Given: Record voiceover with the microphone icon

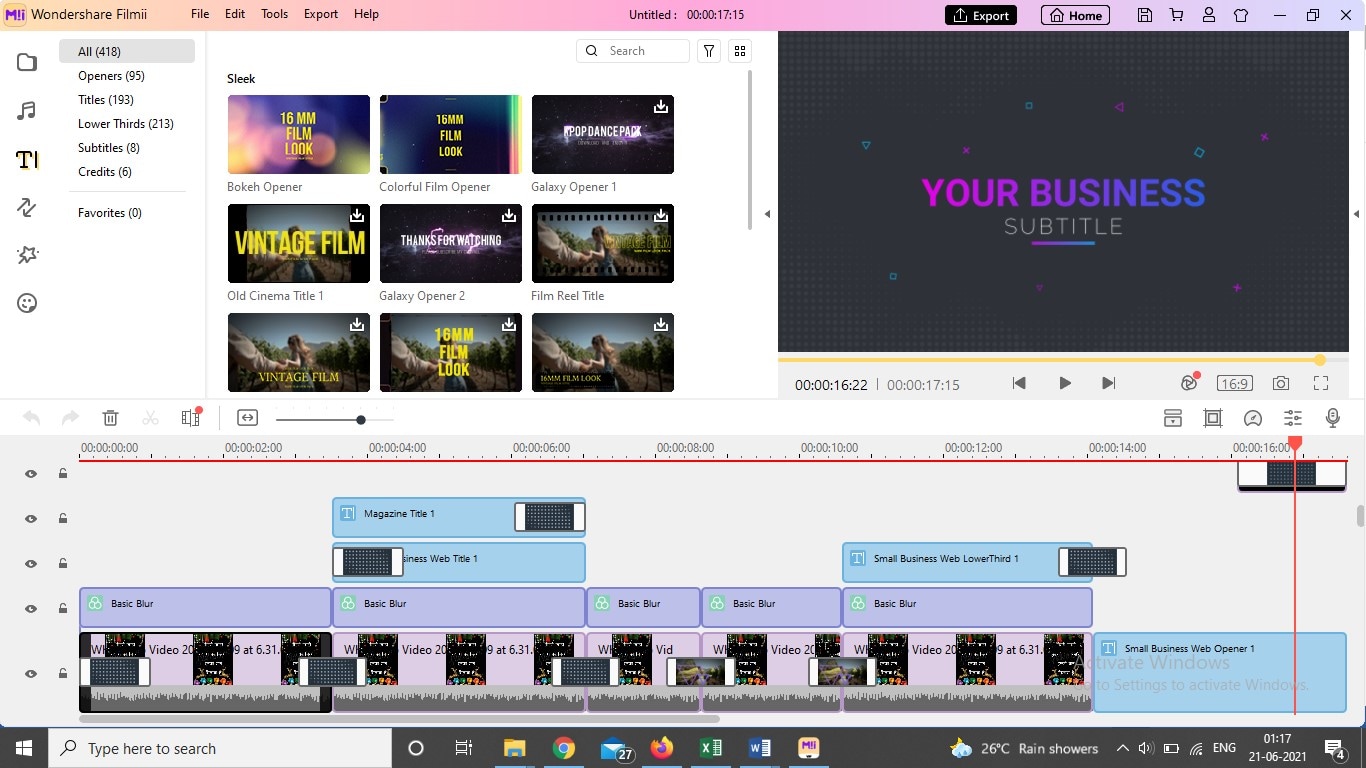Looking at the screenshot, I should [1332, 418].
